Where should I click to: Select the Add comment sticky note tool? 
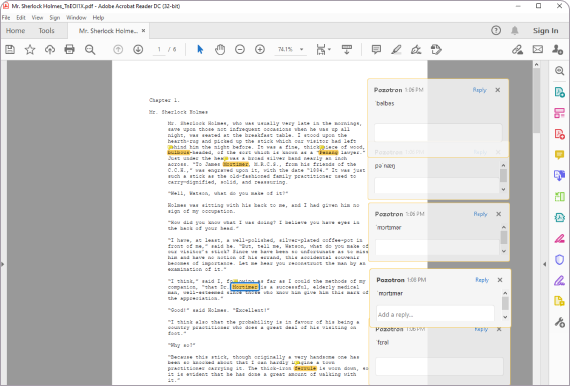pos(376,49)
